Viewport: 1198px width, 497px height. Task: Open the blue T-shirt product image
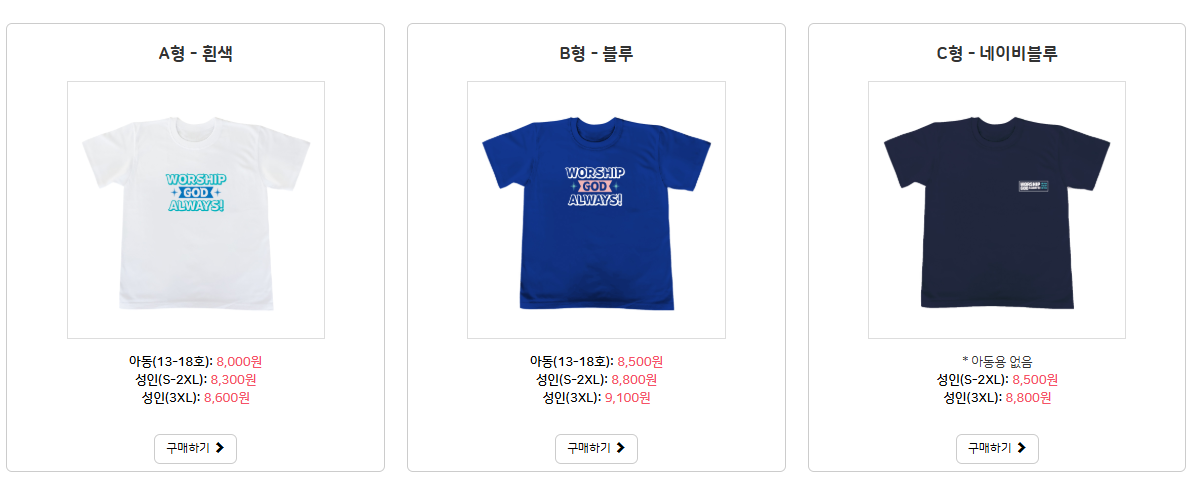pyautogui.click(x=596, y=210)
